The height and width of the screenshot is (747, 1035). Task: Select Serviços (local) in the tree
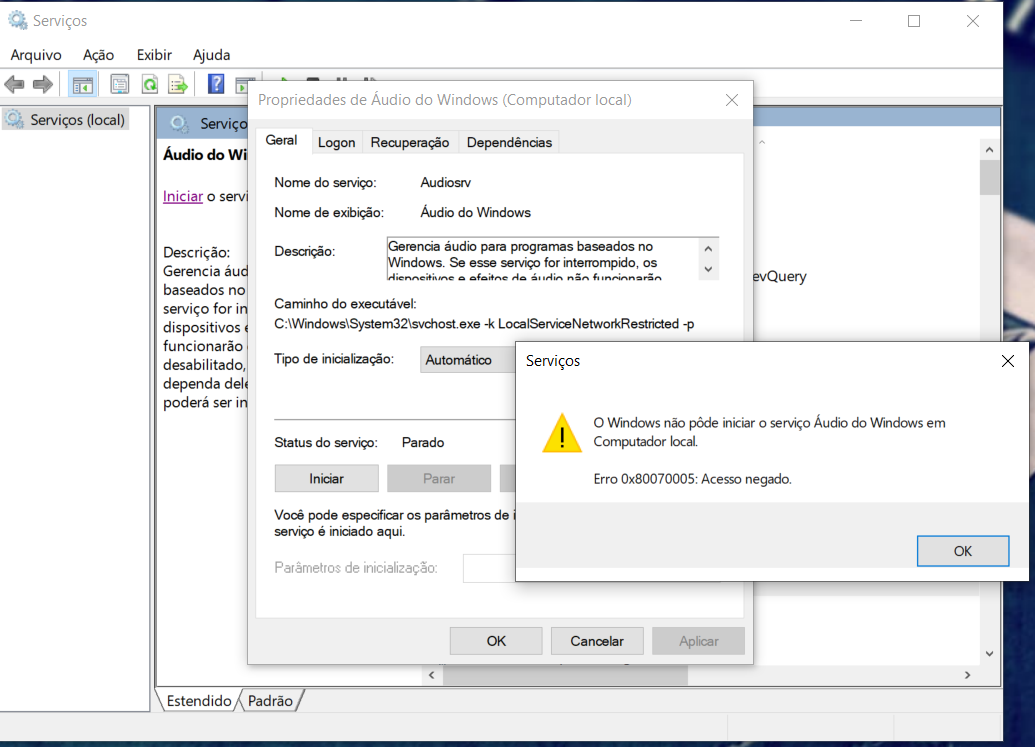(x=77, y=119)
